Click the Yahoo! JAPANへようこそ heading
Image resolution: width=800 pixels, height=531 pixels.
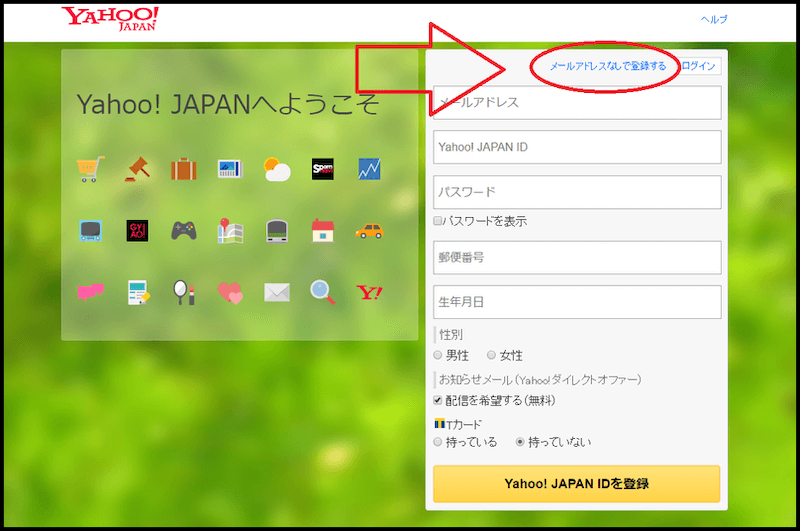tap(228, 105)
